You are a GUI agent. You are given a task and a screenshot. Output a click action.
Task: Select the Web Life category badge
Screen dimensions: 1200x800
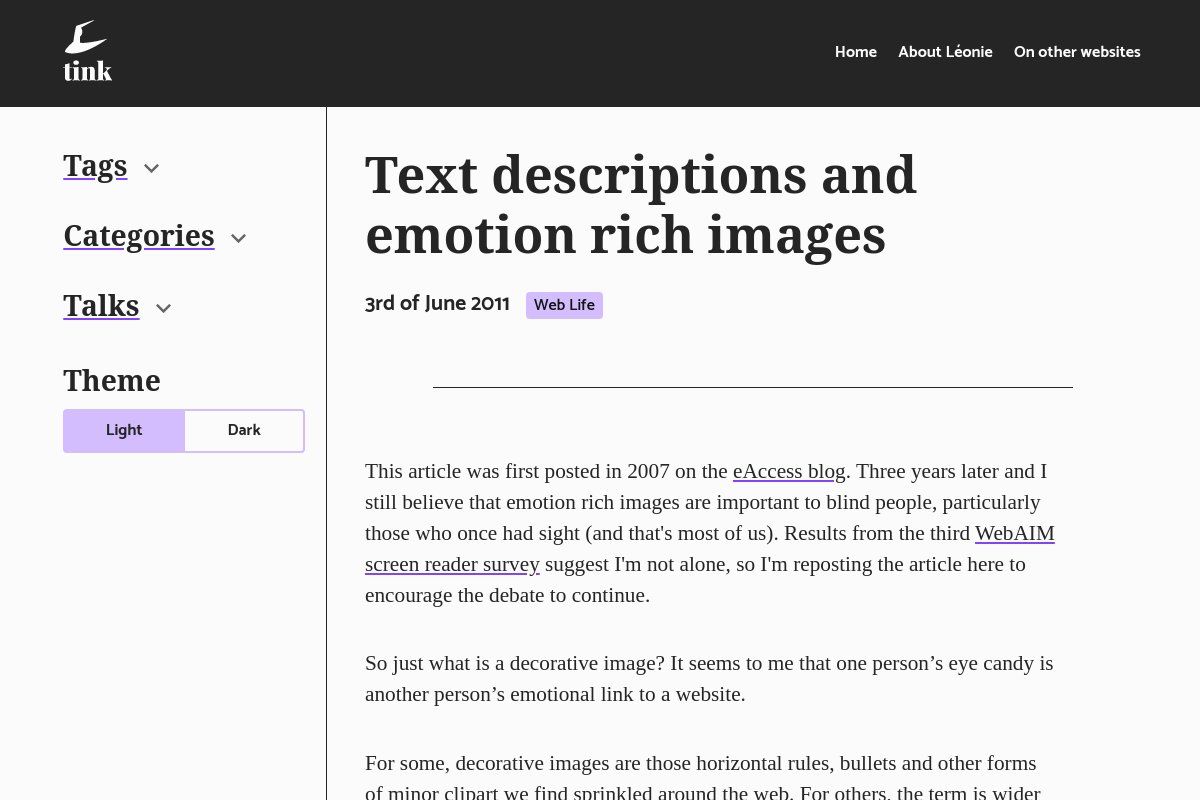pyautogui.click(x=564, y=305)
